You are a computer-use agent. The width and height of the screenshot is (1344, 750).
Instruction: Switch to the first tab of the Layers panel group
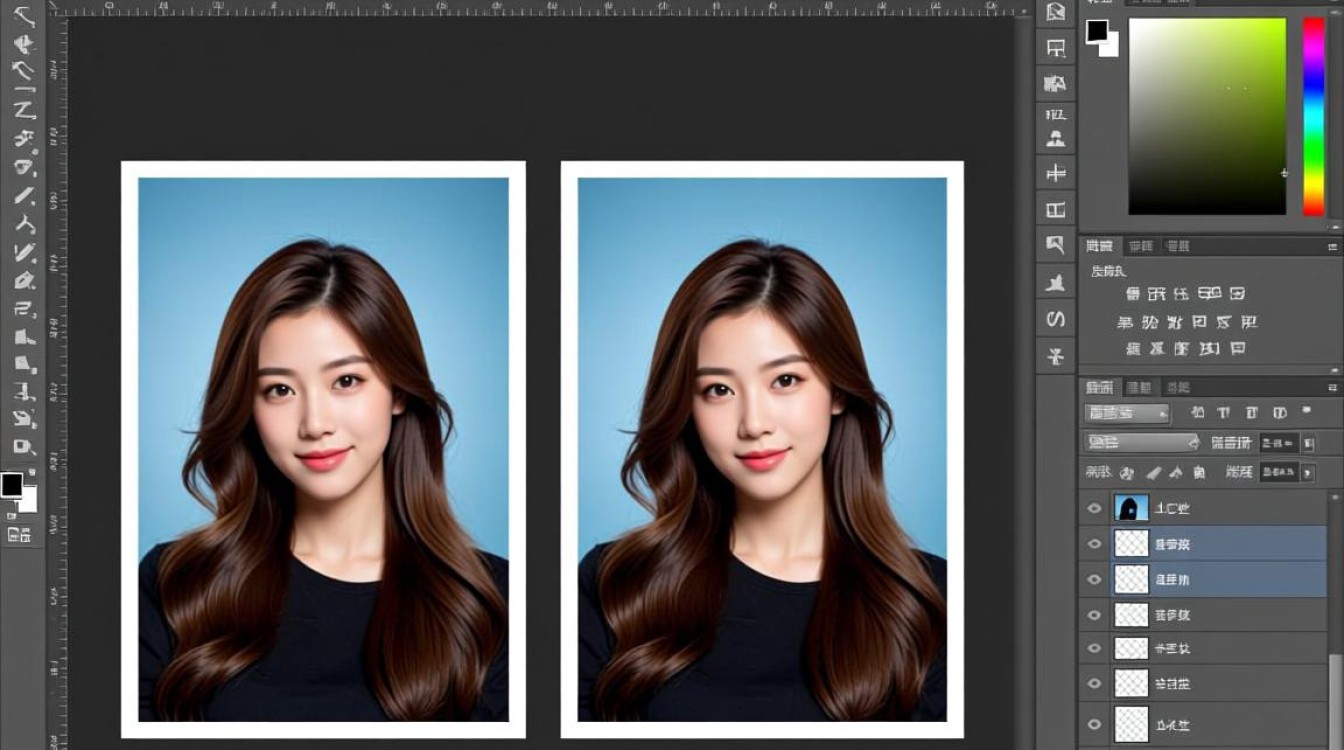coord(1099,387)
